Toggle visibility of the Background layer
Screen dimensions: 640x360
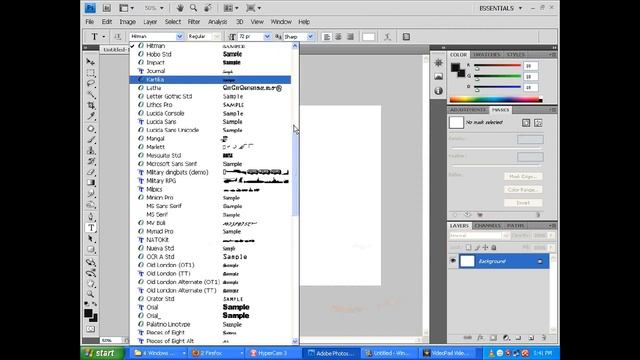pyautogui.click(x=453, y=261)
